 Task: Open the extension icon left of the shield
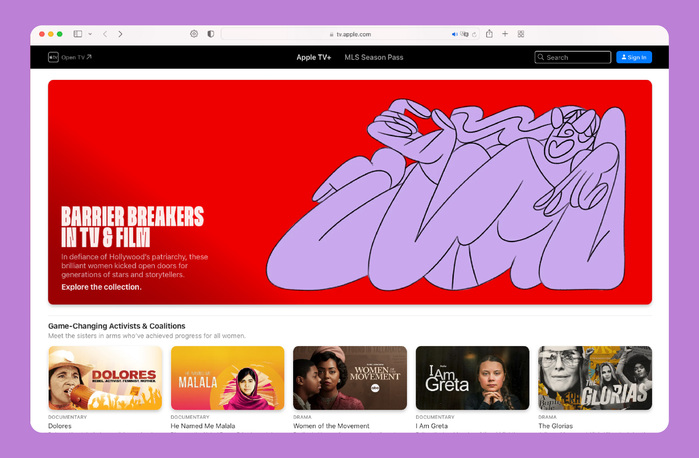[194, 34]
